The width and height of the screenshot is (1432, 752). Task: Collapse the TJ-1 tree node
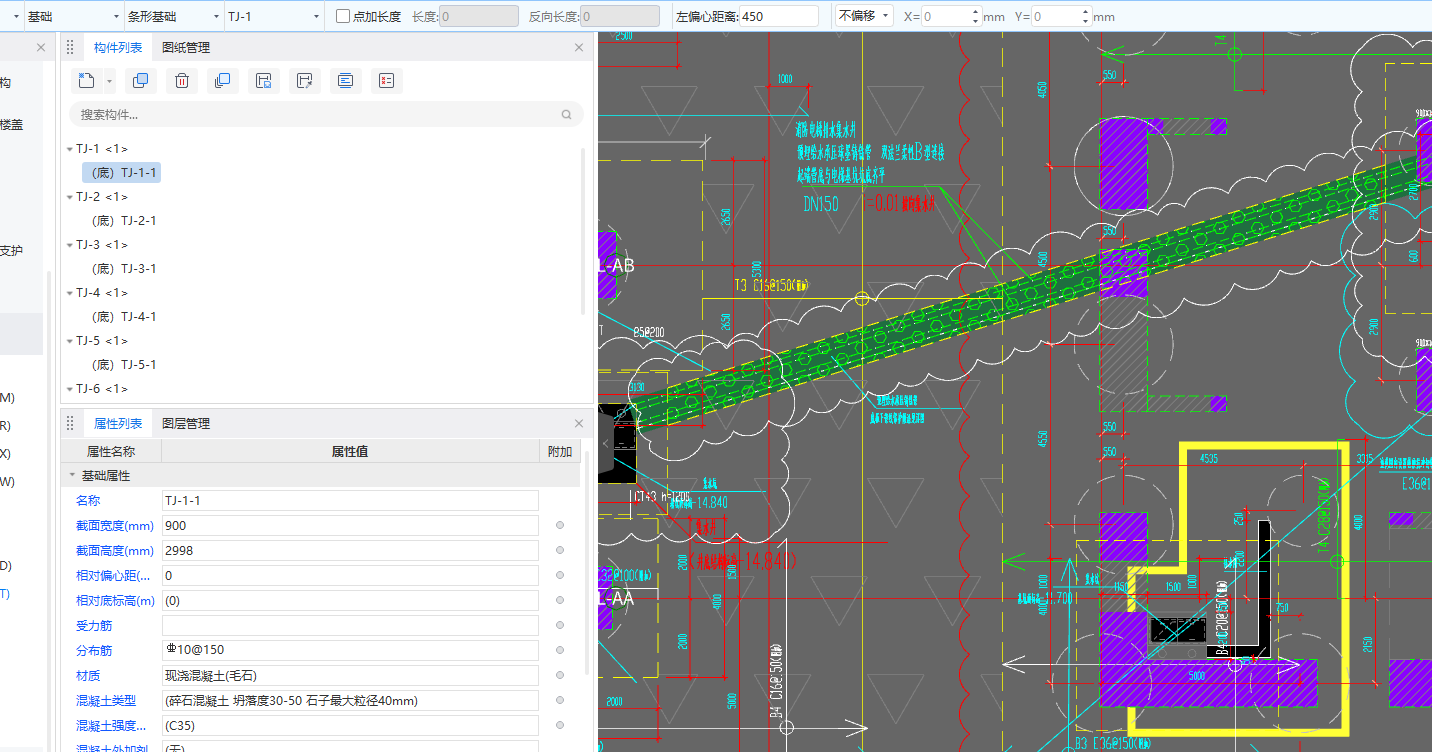tap(70, 149)
